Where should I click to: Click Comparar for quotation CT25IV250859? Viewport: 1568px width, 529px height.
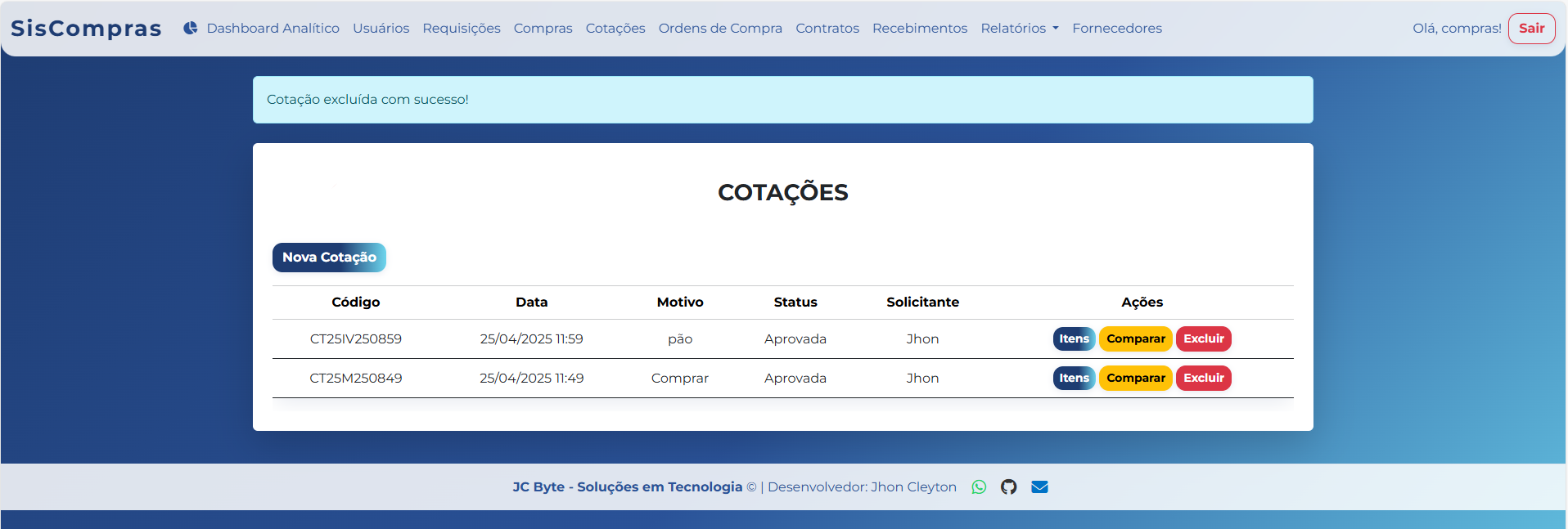[x=1135, y=338]
